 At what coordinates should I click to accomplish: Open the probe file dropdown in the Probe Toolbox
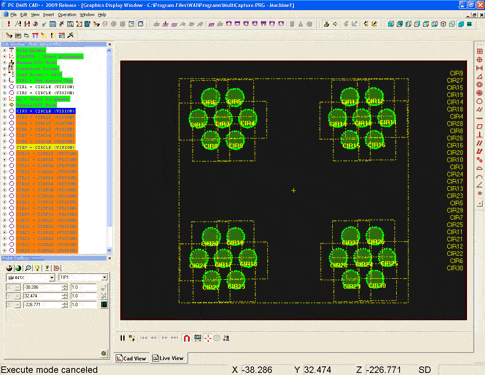pos(52,277)
